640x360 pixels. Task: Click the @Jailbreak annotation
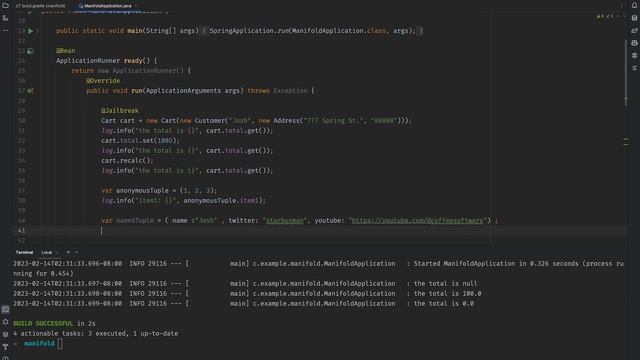[x=120, y=111]
